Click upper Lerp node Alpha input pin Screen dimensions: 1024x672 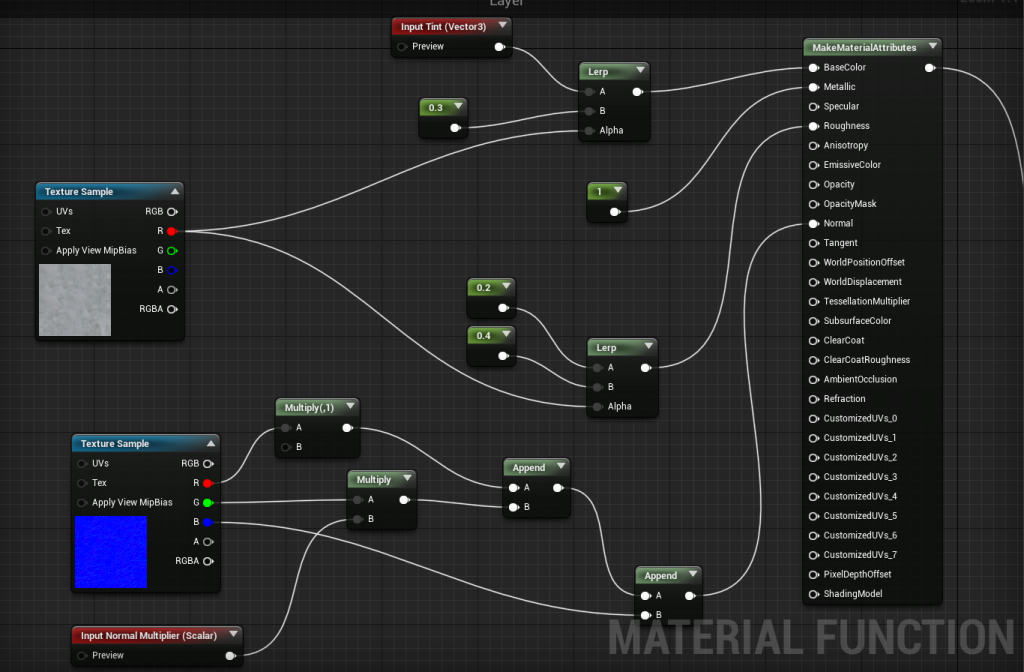click(590, 131)
